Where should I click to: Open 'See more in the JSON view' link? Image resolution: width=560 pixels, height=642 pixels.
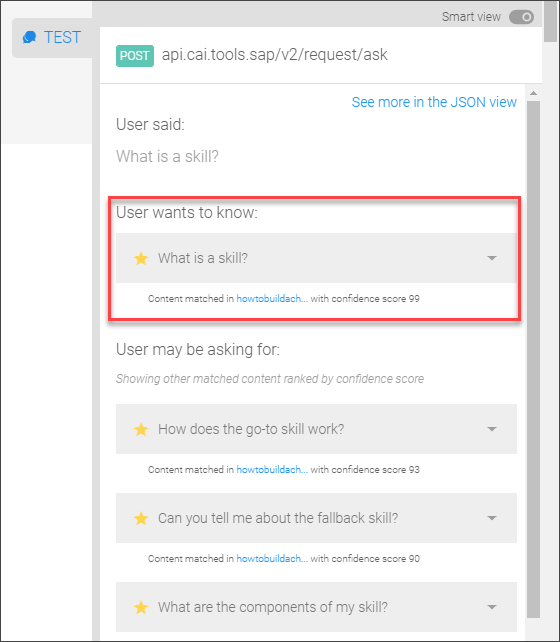(x=434, y=102)
